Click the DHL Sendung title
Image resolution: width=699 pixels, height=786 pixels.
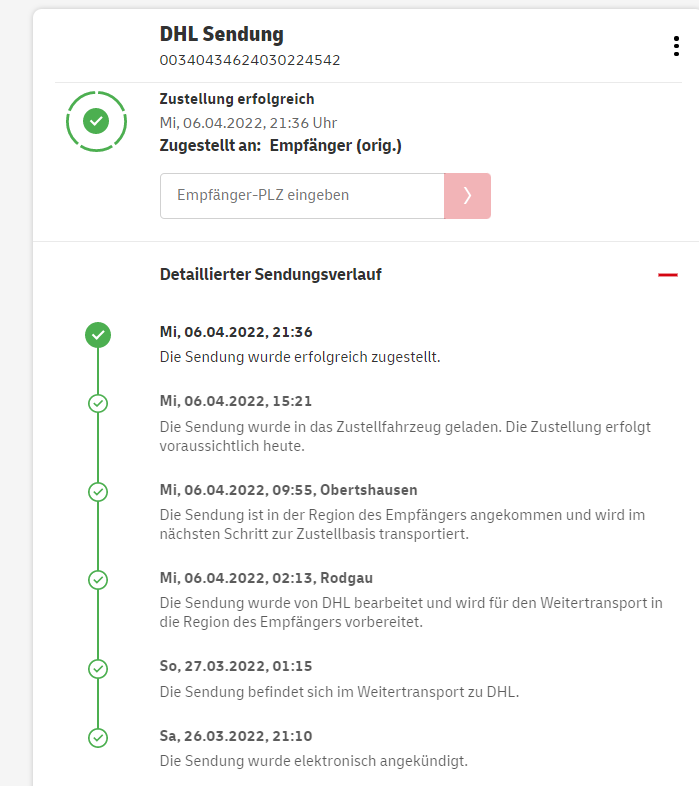click(x=222, y=34)
